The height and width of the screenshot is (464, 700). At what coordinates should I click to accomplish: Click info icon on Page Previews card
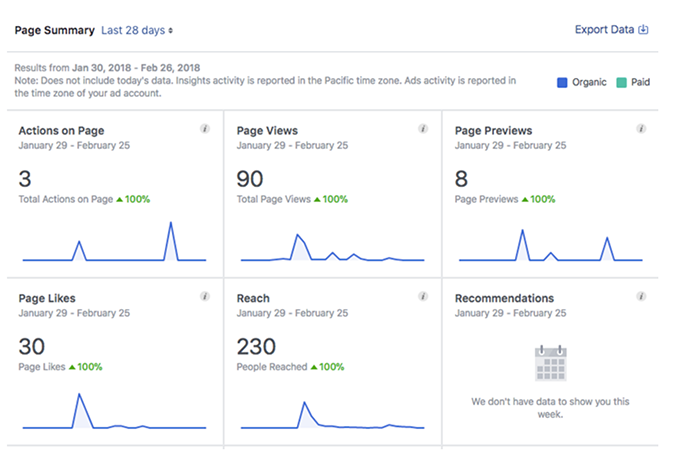click(641, 129)
